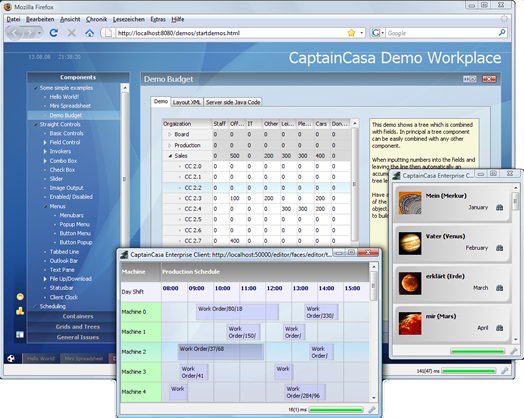524x418 pixels.
Task: Bookmark the page with the star icon
Action: tap(351, 33)
